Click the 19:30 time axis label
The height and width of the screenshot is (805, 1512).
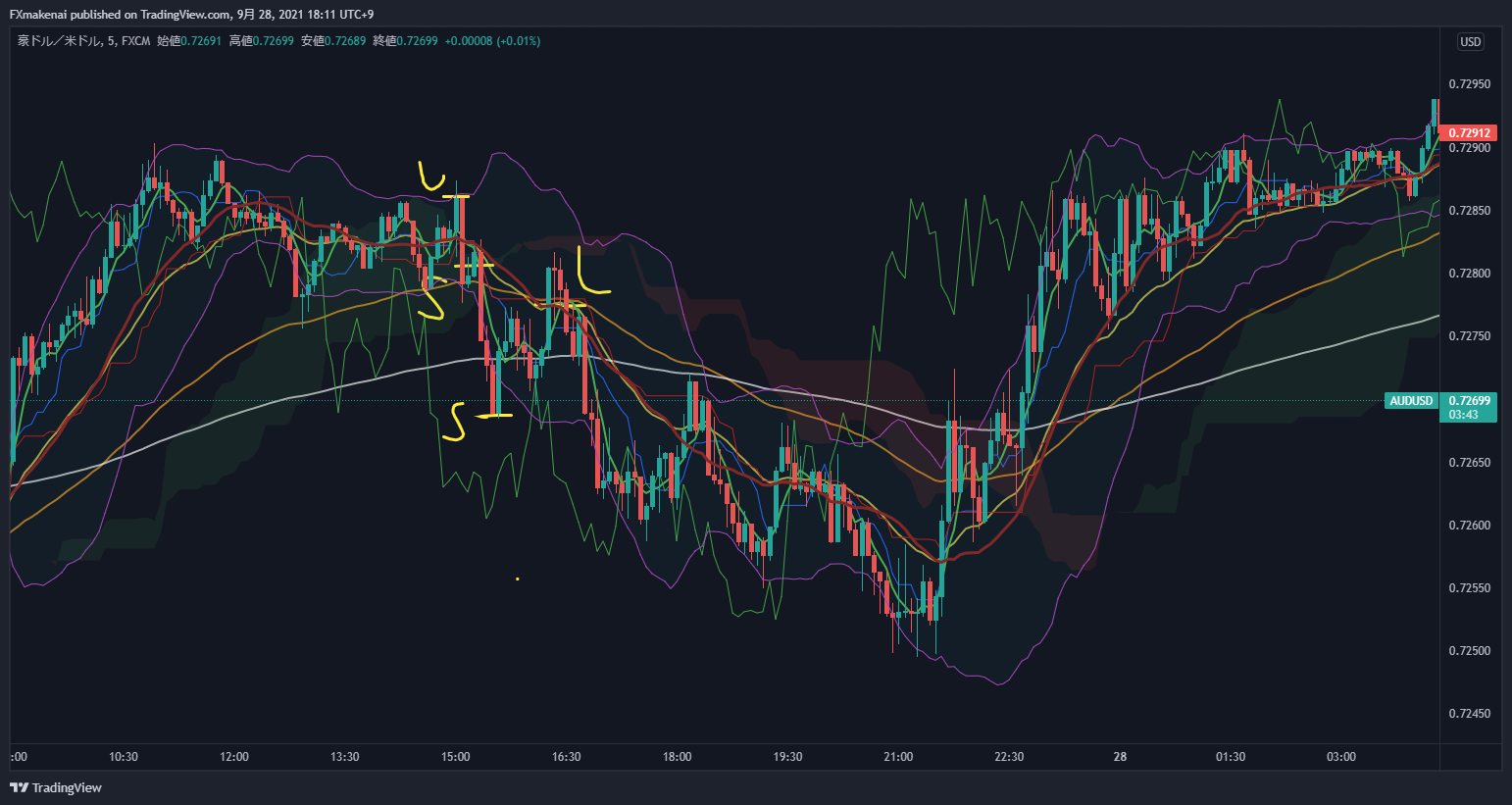(788, 757)
